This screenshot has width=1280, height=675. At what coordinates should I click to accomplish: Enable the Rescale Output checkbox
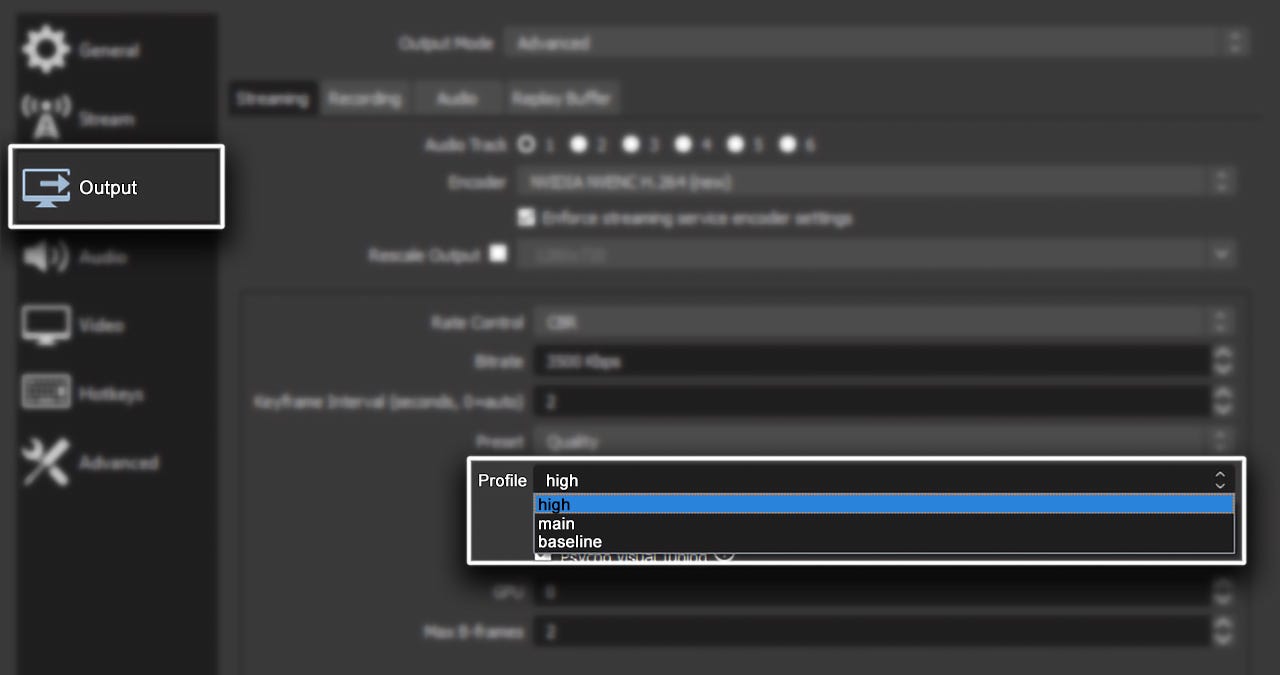[x=498, y=254]
